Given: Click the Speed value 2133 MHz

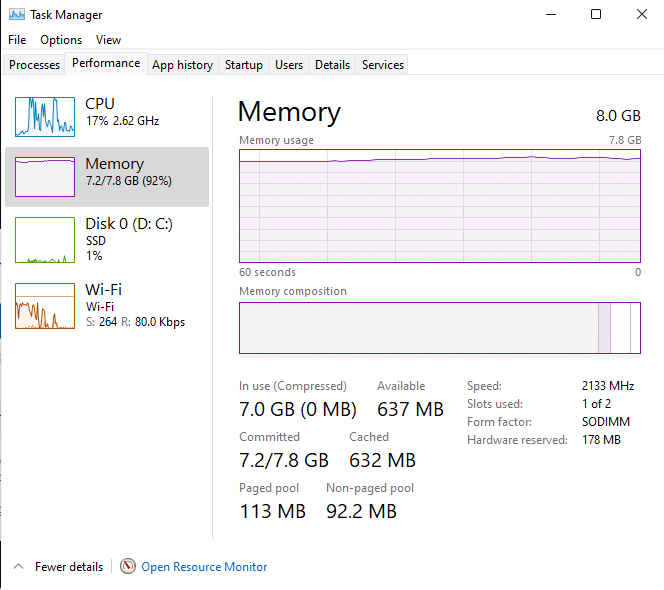Looking at the screenshot, I should pos(608,386).
